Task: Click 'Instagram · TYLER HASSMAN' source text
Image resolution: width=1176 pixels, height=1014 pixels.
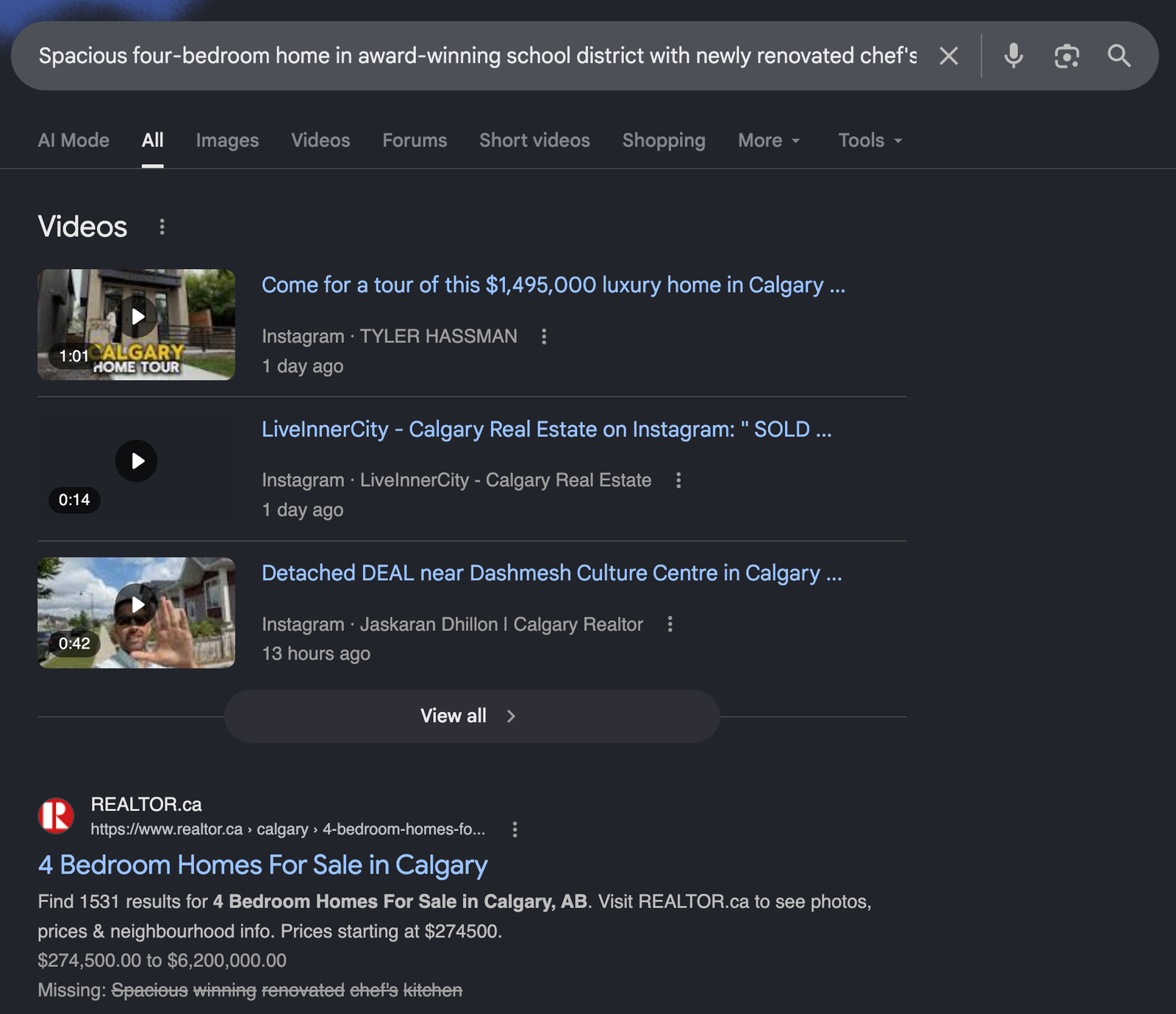Action: tap(390, 337)
